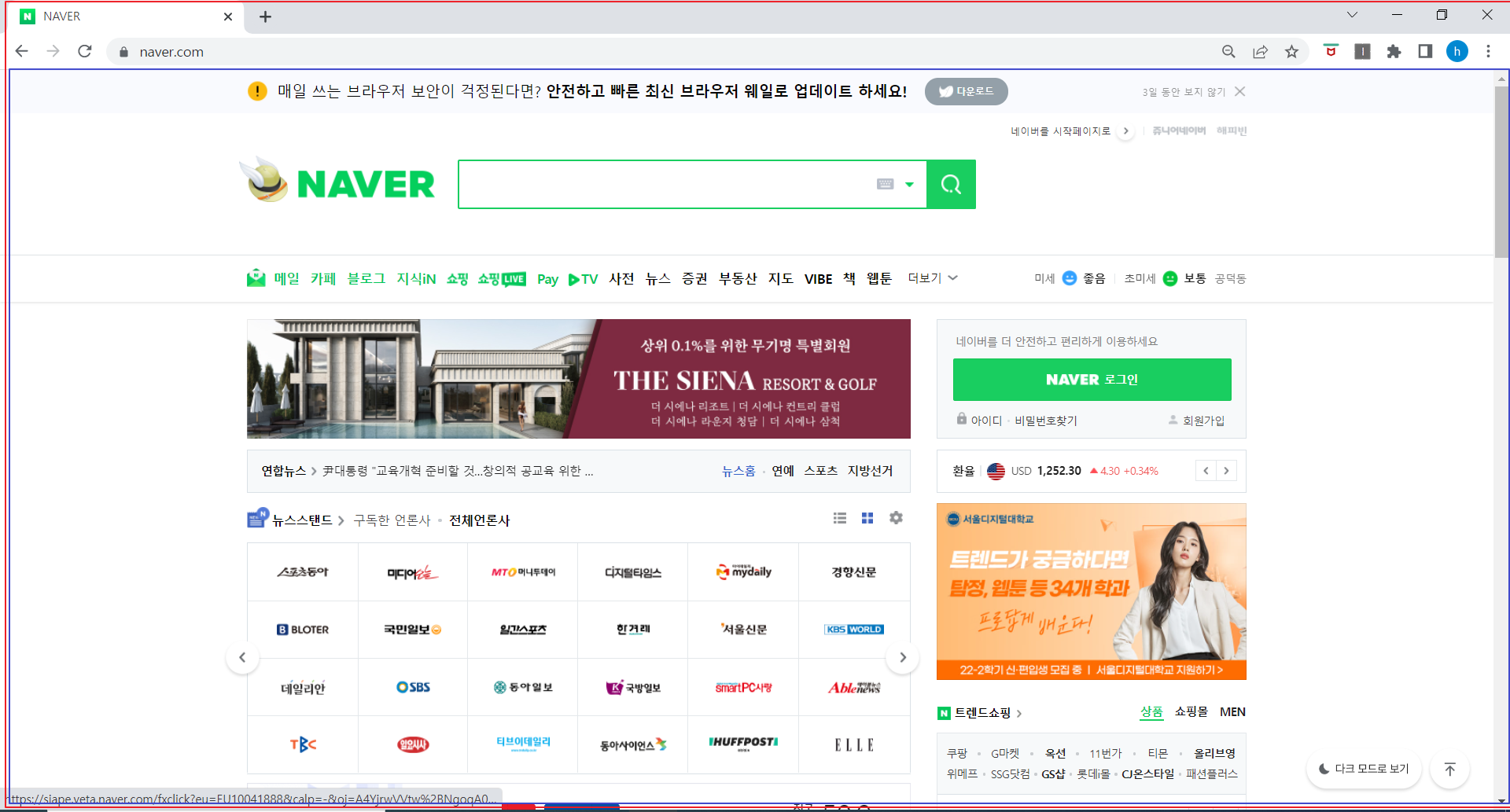This screenshot has width=1510, height=812.
Task: Open the 블로그 menu item
Action: click(x=366, y=279)
